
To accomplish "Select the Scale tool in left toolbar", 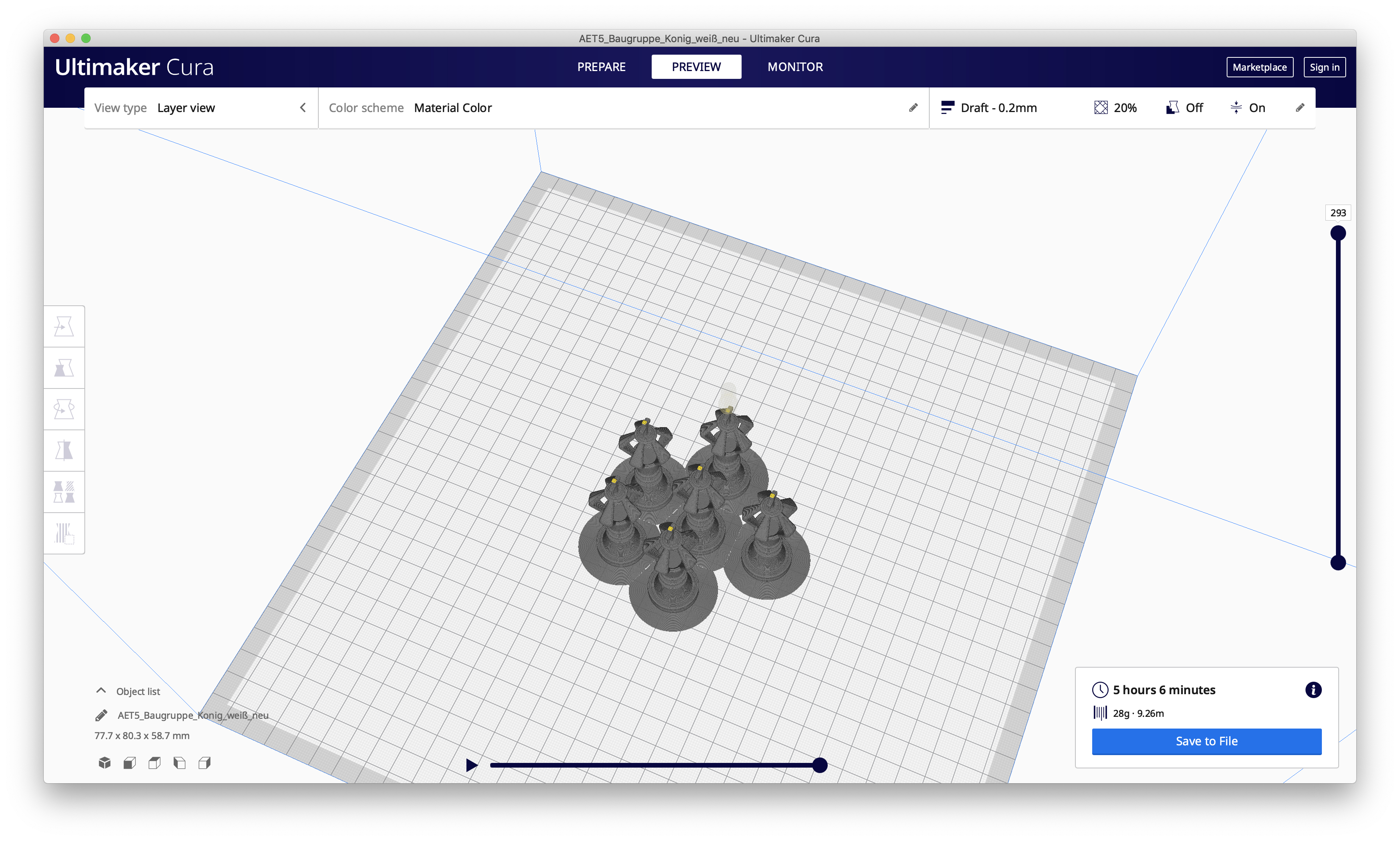I will pos(64,368).
